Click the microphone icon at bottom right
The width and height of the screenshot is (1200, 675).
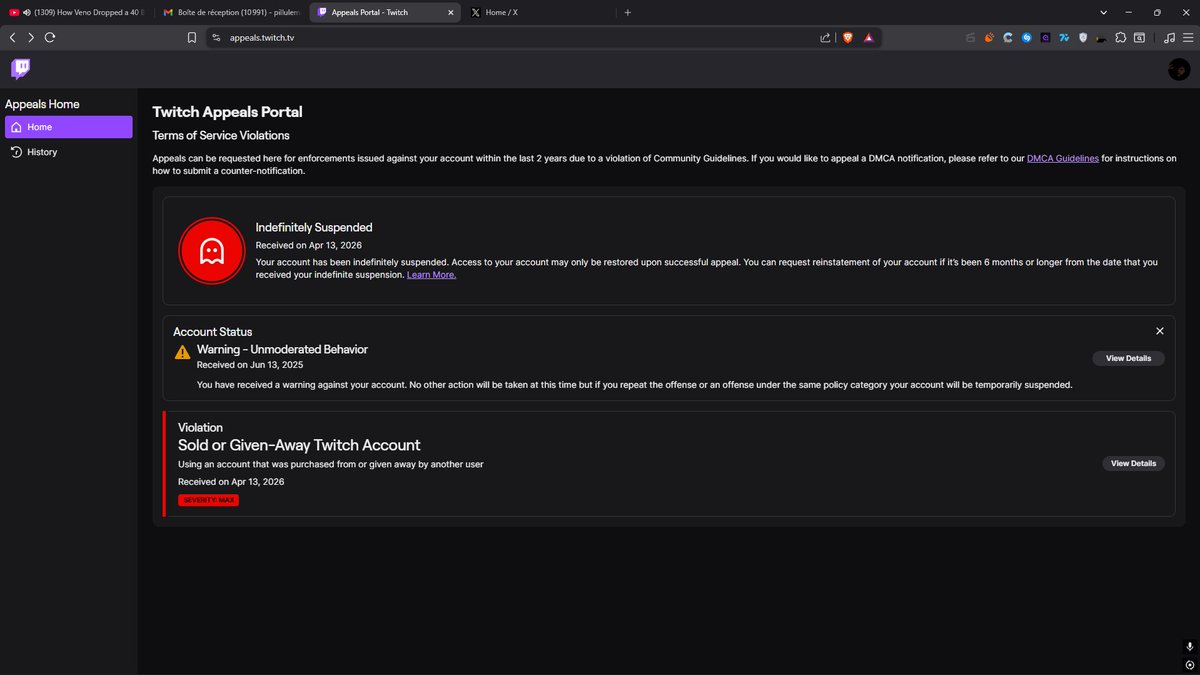[1189, 648]
